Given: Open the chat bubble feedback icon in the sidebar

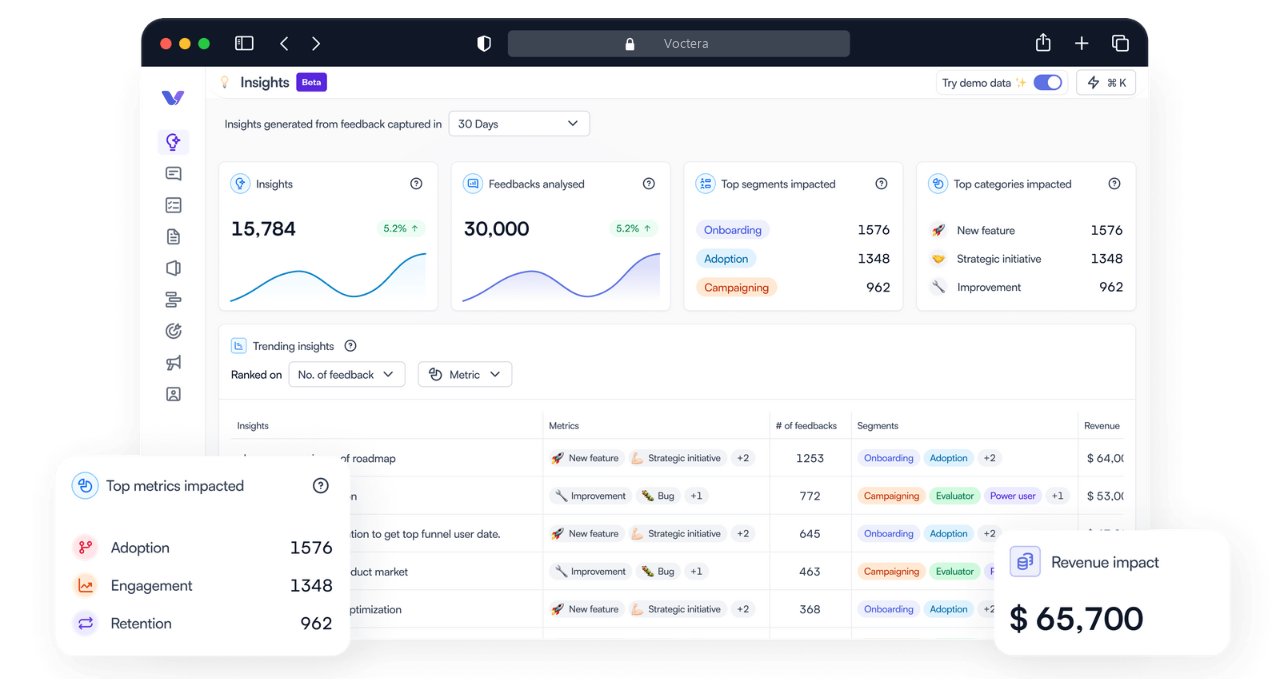Looking at the screenshot, I should [173, 173].
